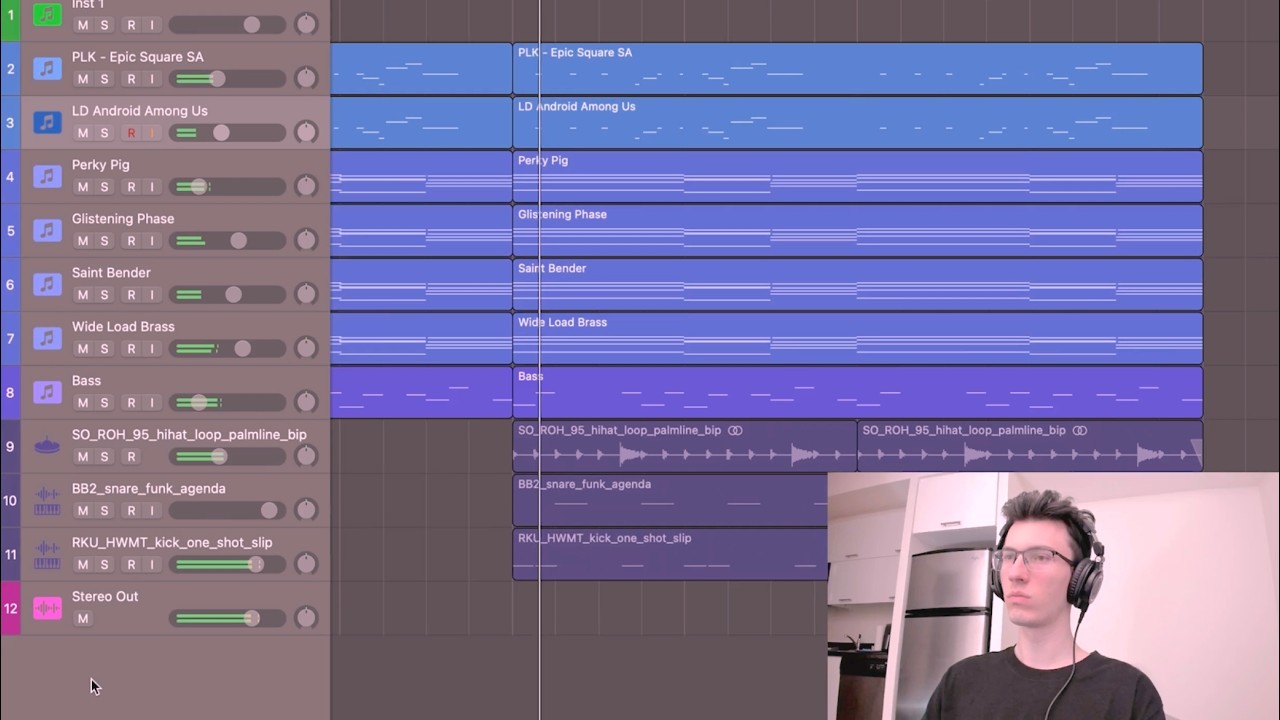Mute the BB2_snare_funk_agenda track
The image size is (1280, 720).
pyautogui.click(x=83, y=511)
